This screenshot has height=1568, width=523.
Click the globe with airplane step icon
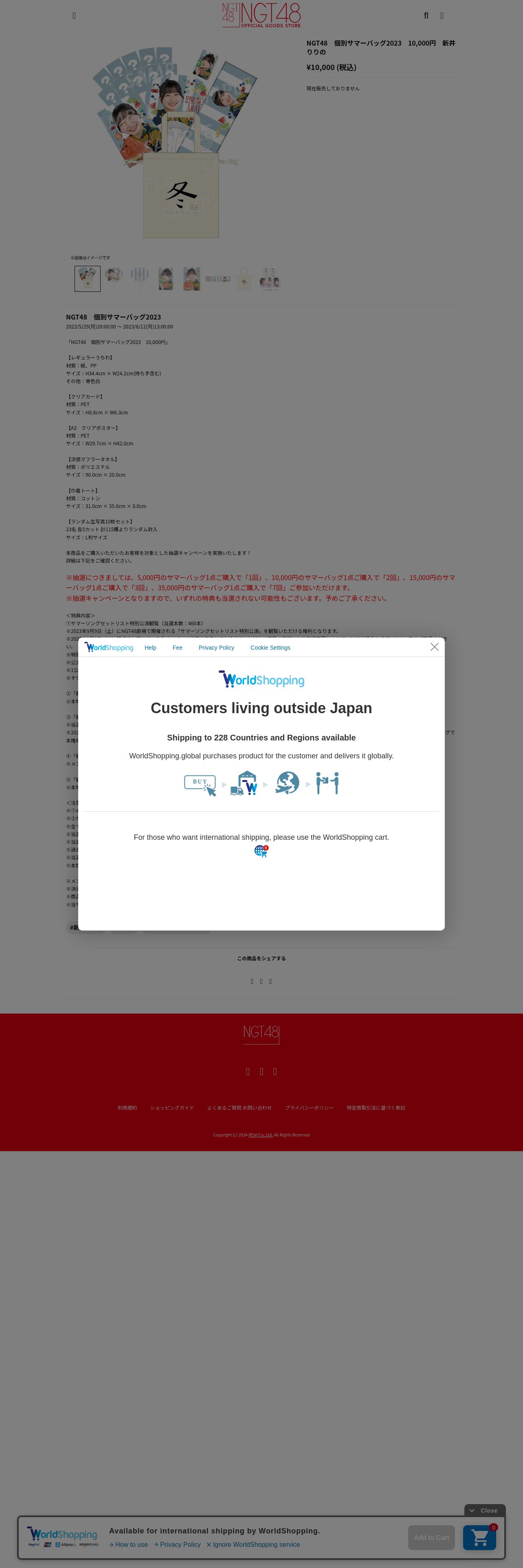pyautogui.click(x=288, y=784)
